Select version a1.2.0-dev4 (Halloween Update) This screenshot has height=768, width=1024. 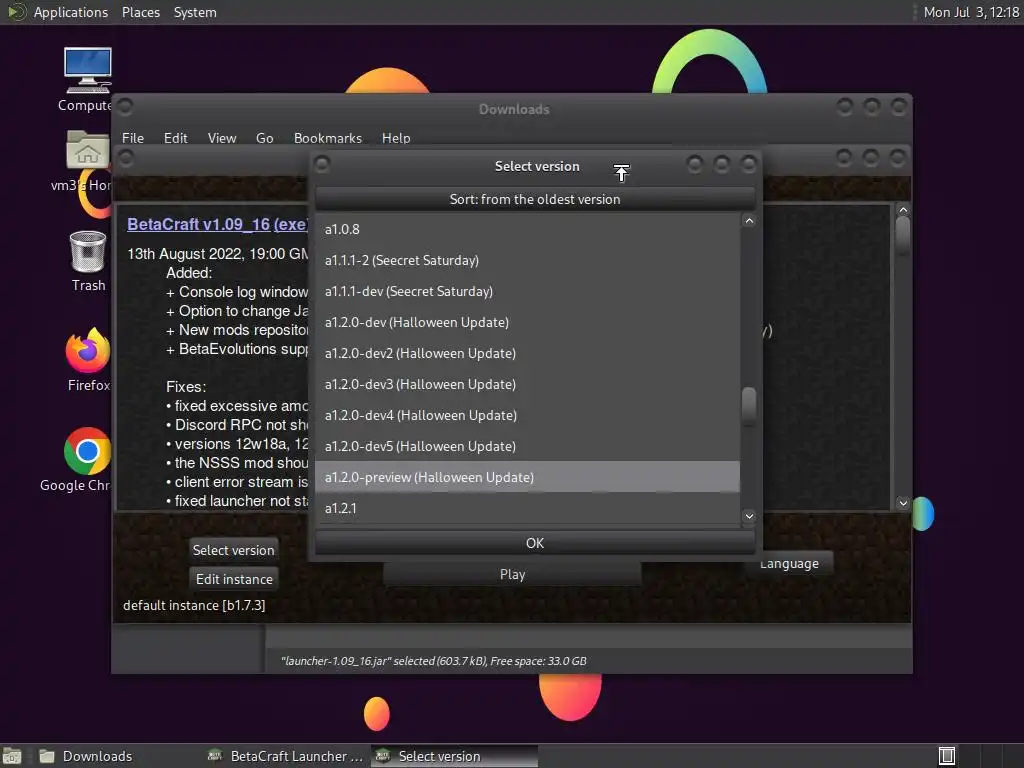point(527,415)
